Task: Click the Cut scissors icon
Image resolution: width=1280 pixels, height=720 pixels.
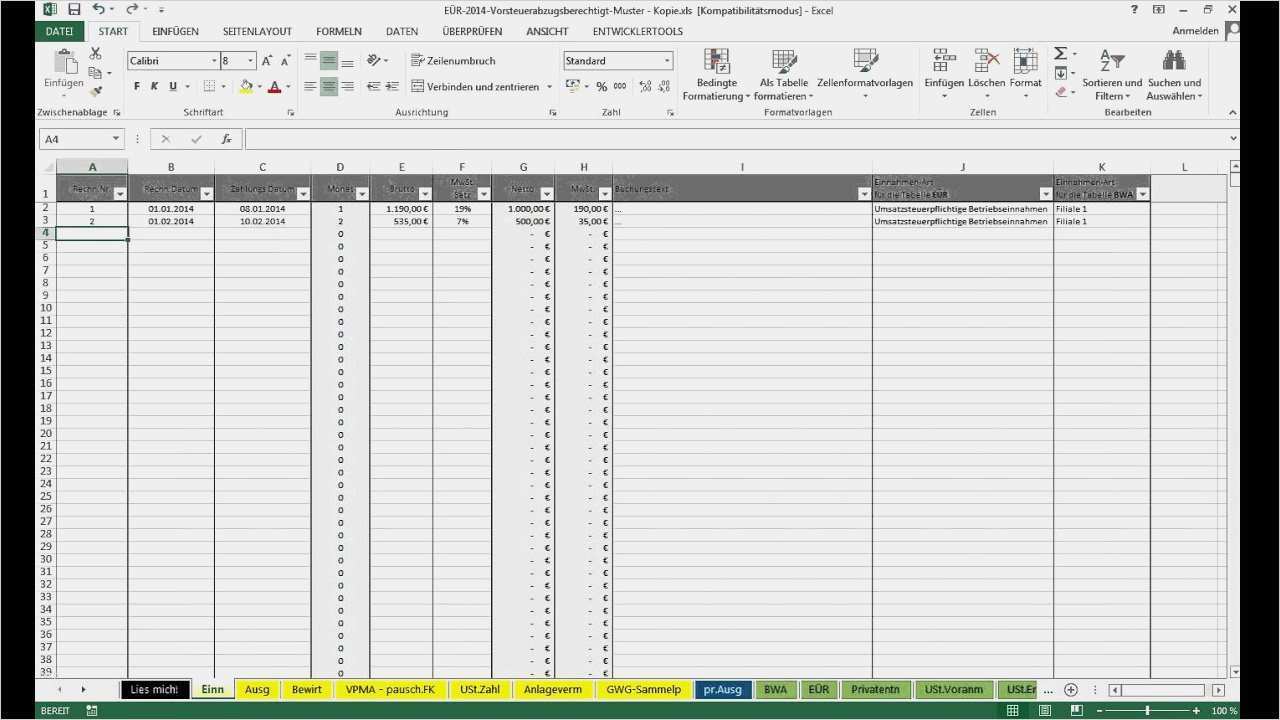Action: click(96, 54)
